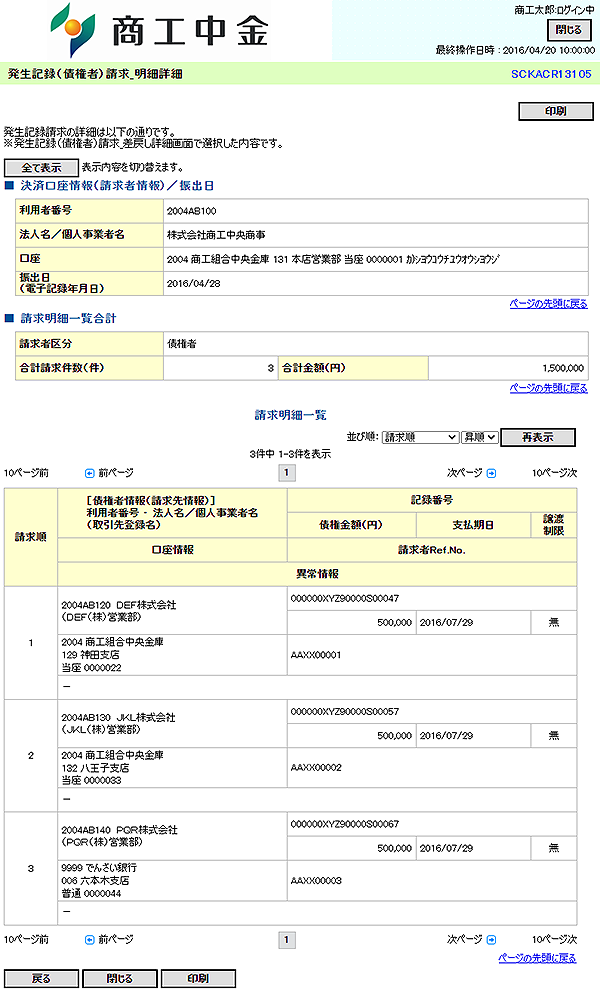Click top page number 1 button
This screenshot has width=600, height=998.
pos(287,473)
